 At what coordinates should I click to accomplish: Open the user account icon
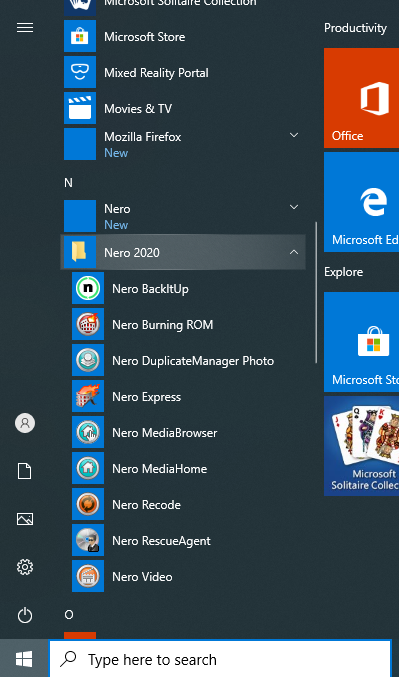coord(25,423)
